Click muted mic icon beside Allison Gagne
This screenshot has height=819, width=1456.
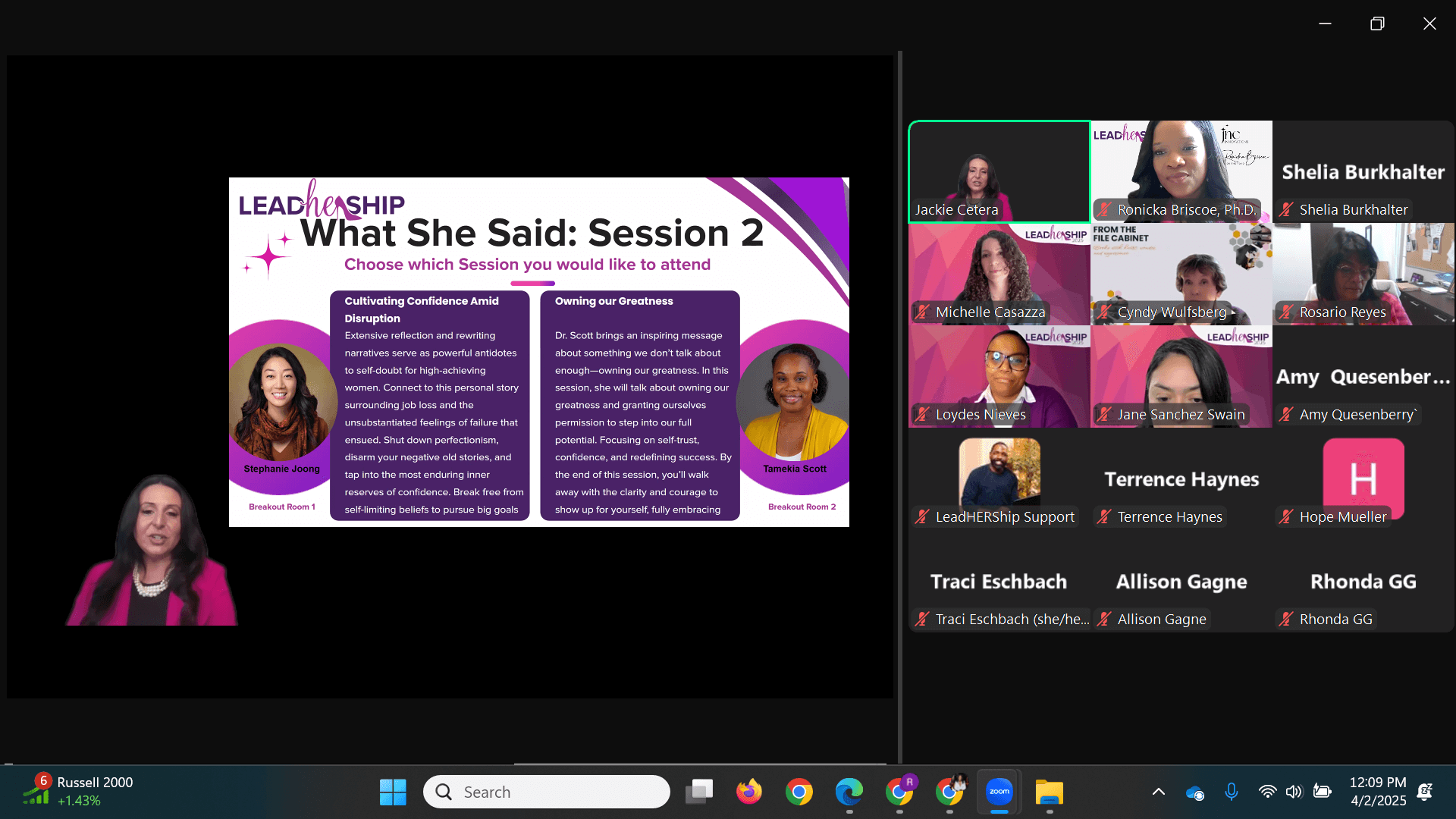[x=1104, y=619]
